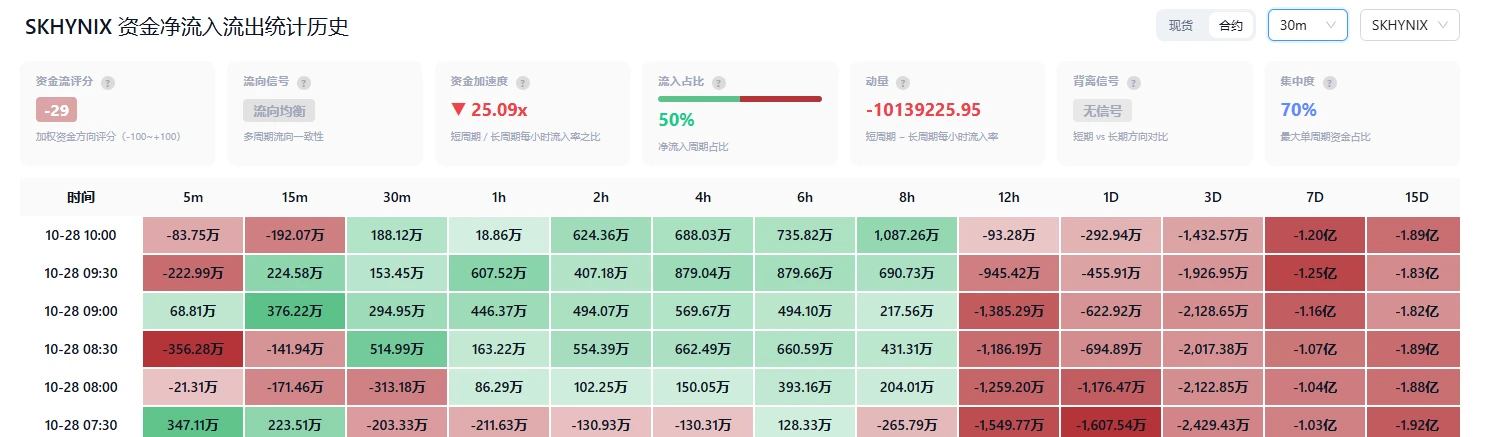
Task: Open help icon next to 资金流评分
Action: tap(108, 83)
